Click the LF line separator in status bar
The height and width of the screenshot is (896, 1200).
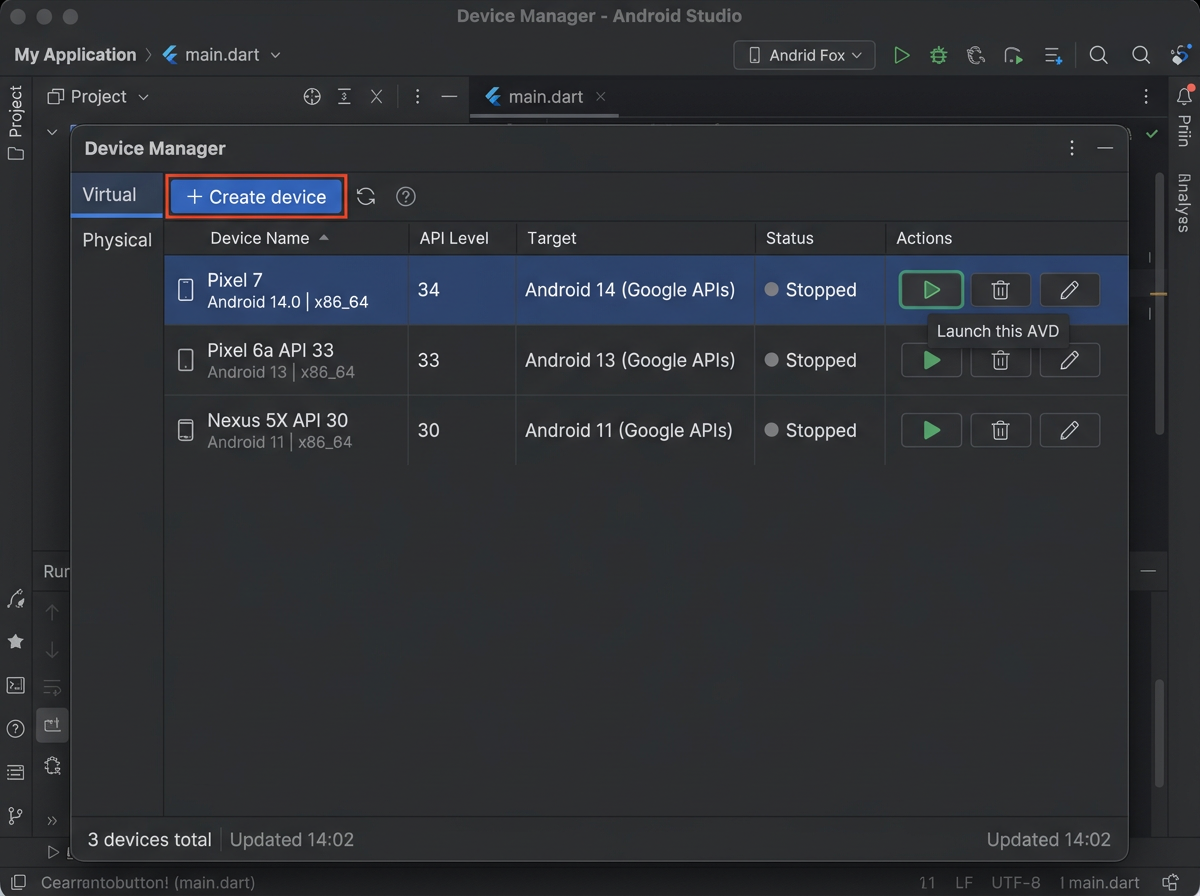coord(964,883)
